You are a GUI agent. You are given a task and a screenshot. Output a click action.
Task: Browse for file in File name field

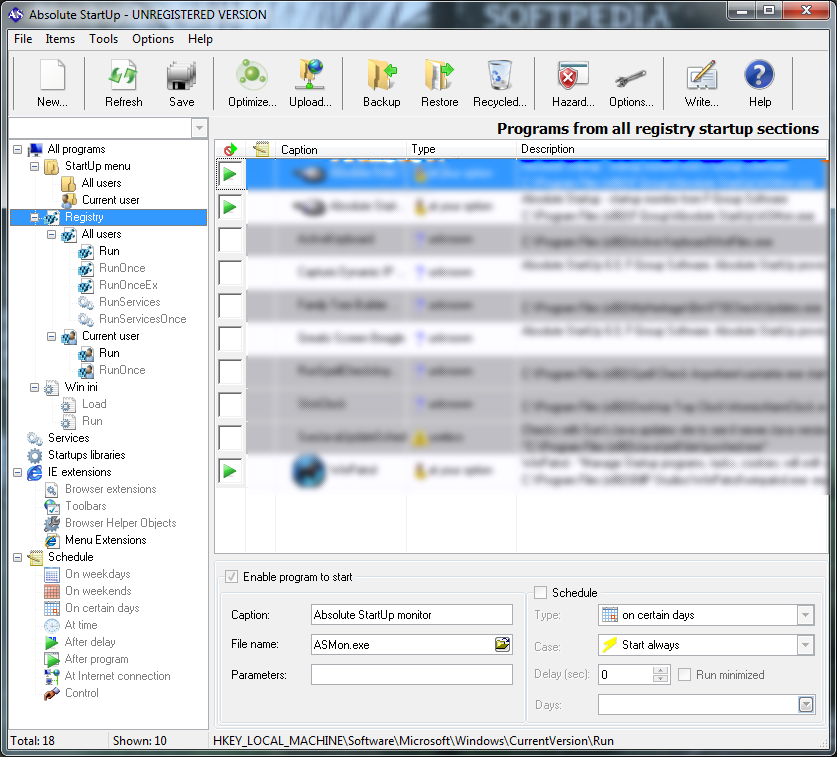[502, 644]
